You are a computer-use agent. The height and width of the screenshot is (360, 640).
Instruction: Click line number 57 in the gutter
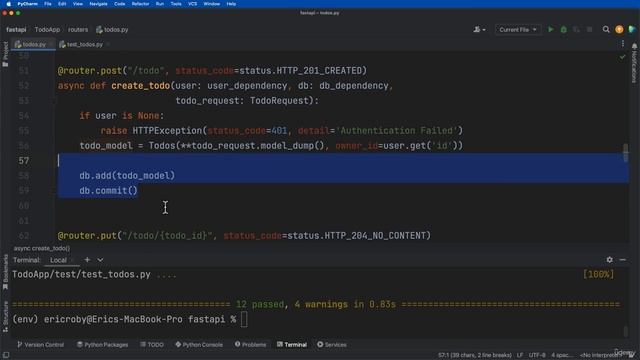click(24, 160)
